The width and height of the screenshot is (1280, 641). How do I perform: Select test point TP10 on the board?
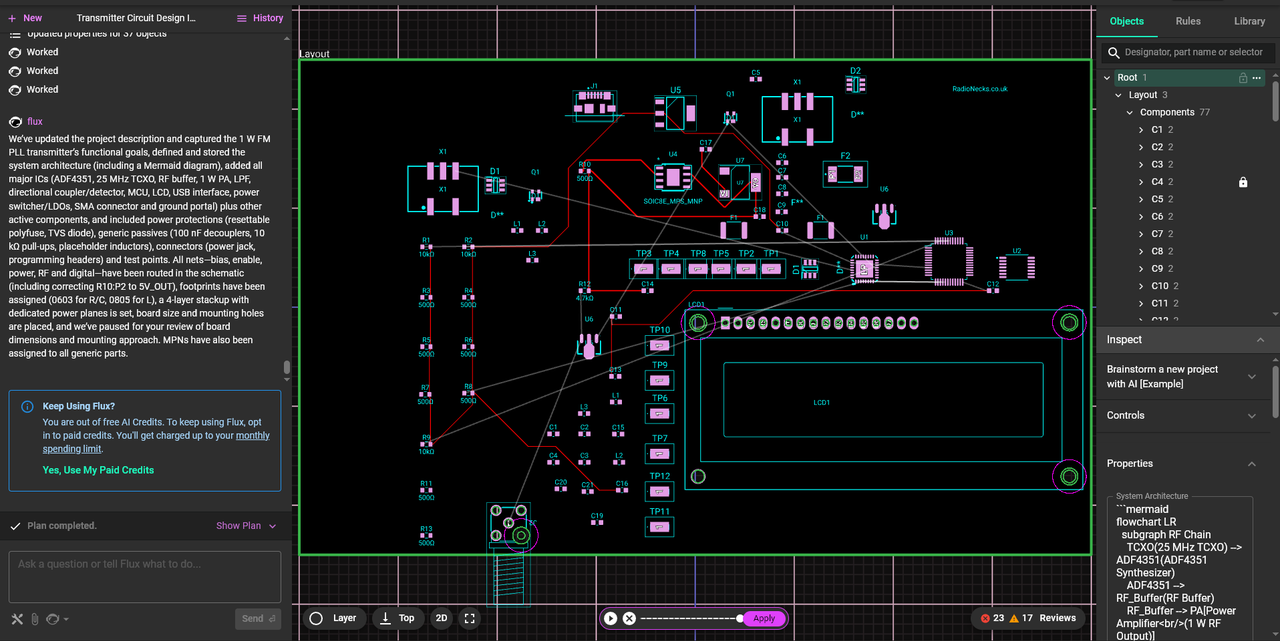(659, 345)
